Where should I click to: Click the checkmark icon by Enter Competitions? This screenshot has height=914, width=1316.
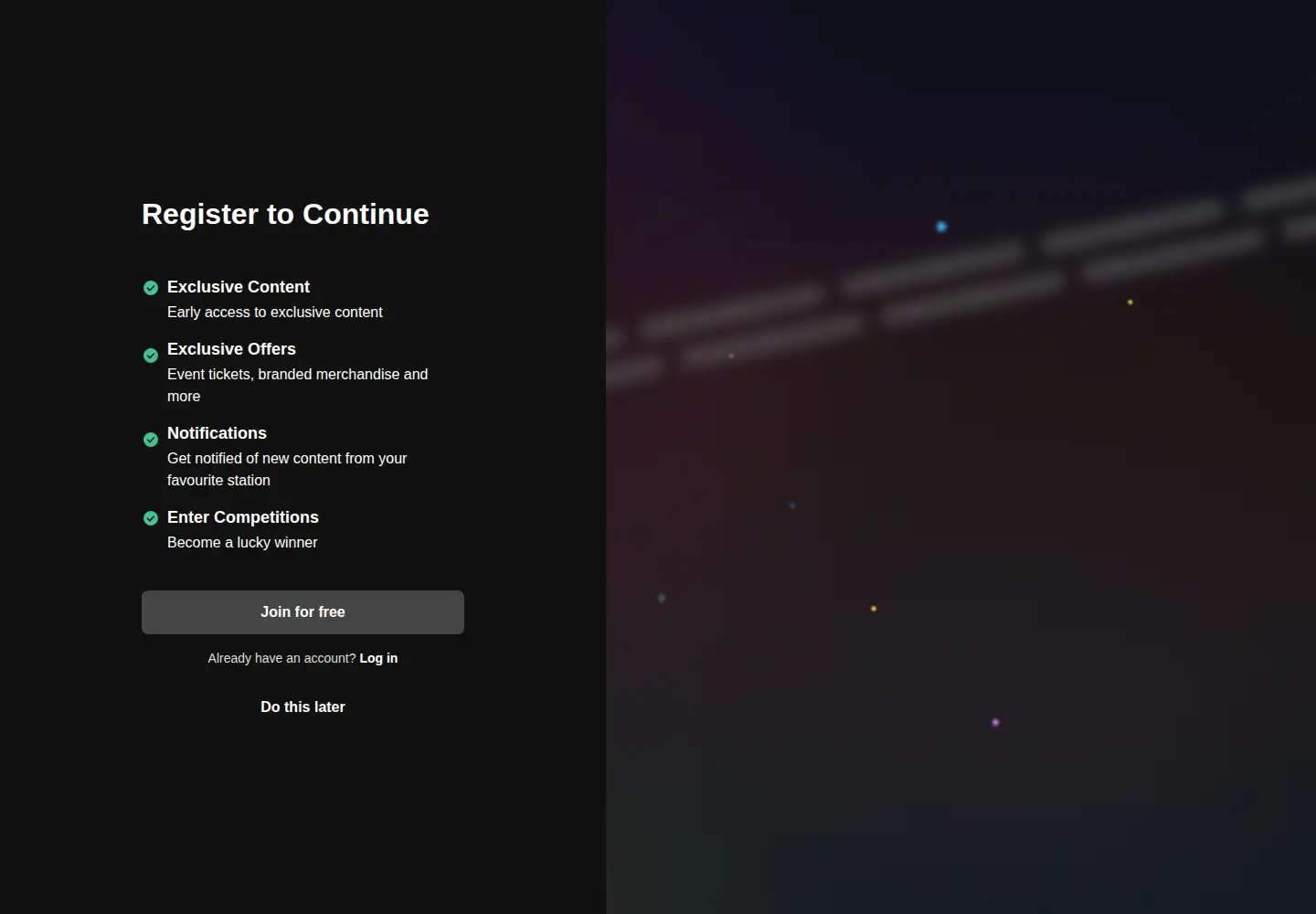[x=151, y=518]
